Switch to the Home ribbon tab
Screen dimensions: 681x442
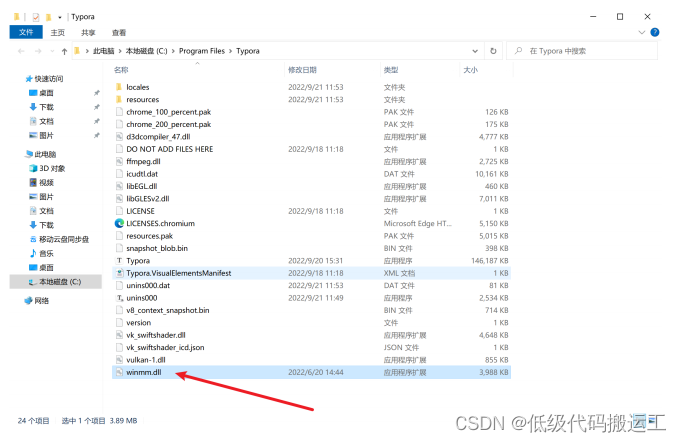click(57, 33)
